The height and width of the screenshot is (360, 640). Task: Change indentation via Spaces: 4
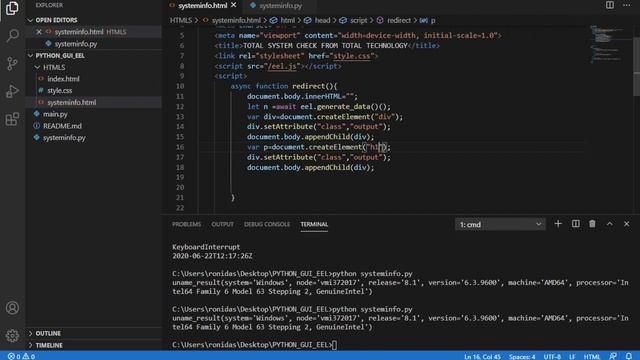click(522, 356)
